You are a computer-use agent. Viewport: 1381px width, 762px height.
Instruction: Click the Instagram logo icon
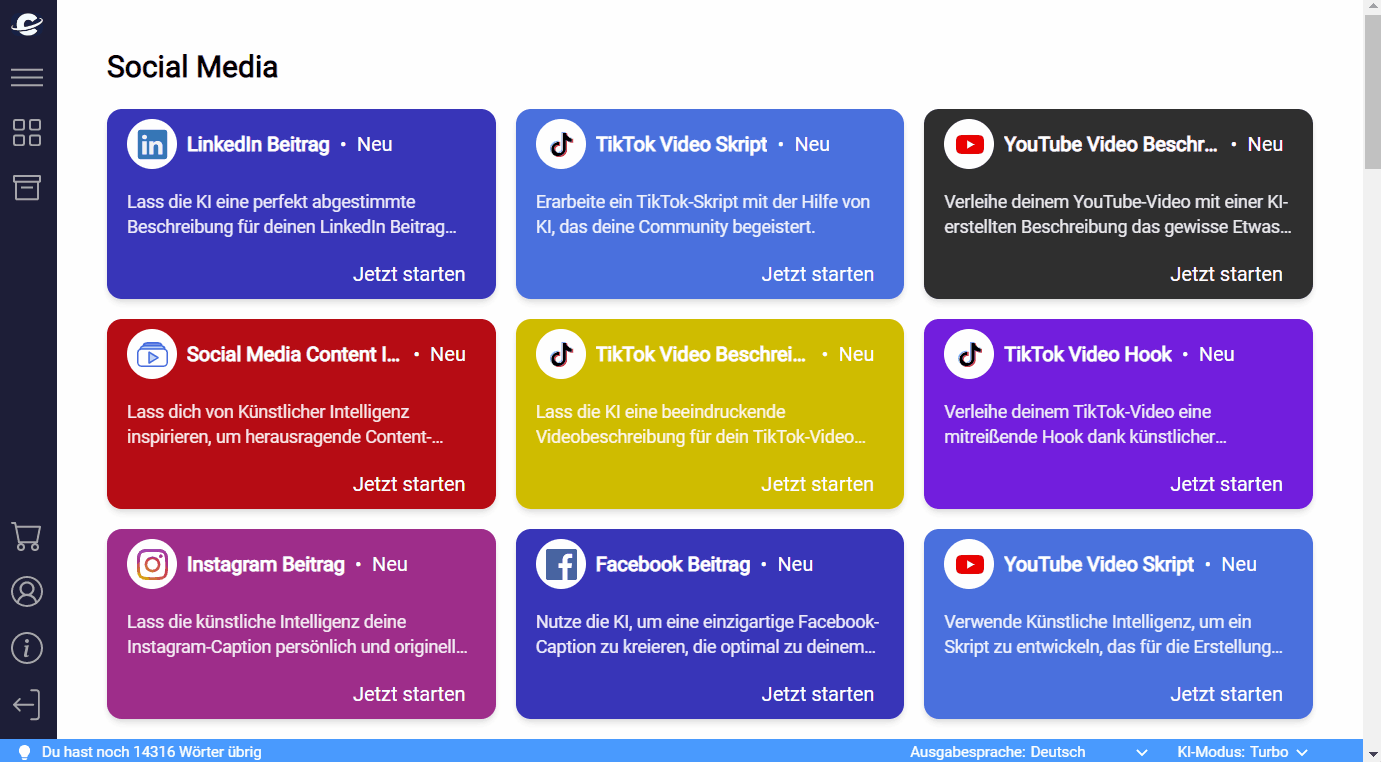152,564
